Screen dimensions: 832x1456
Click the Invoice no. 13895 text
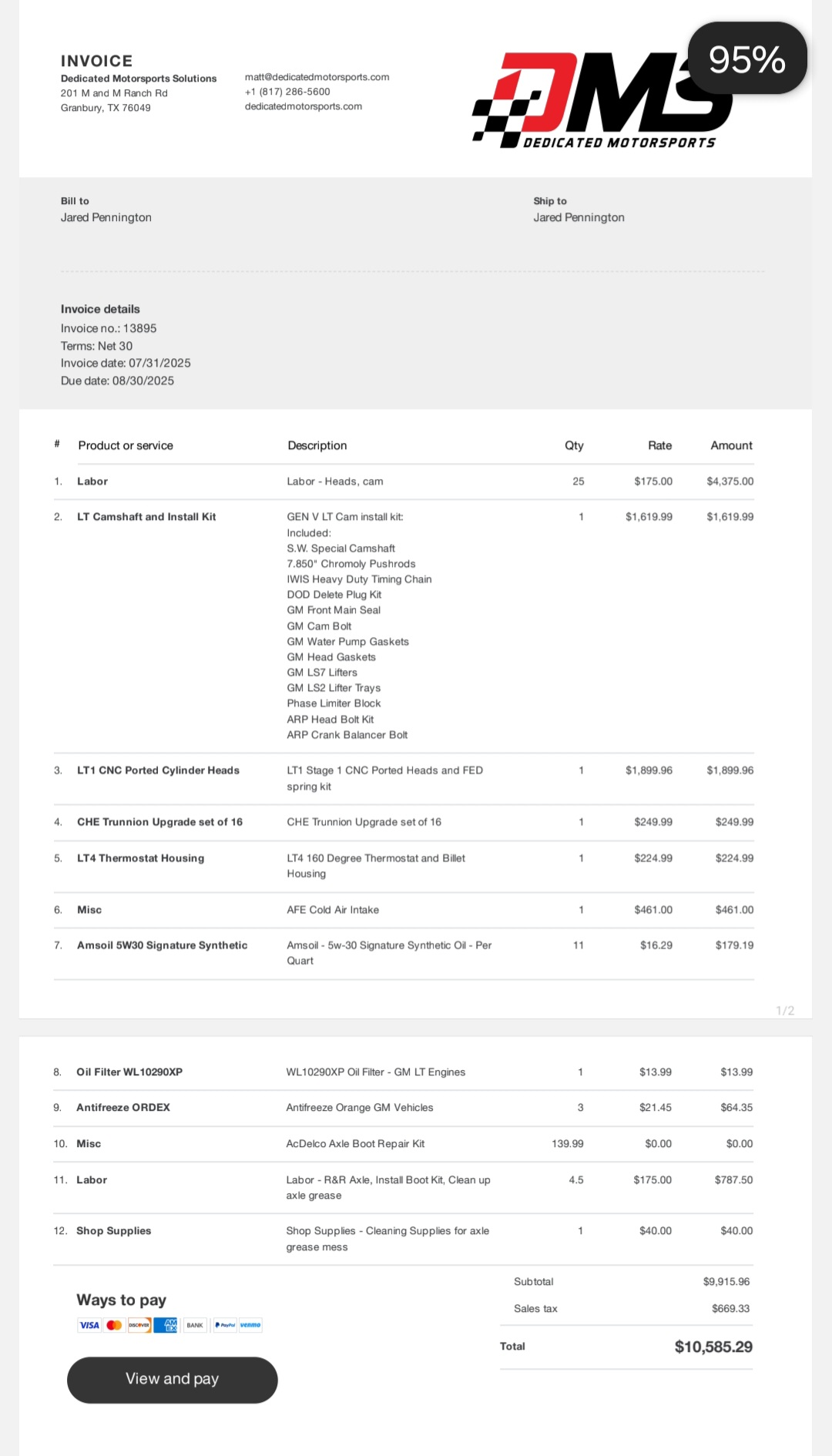(109, 328)
